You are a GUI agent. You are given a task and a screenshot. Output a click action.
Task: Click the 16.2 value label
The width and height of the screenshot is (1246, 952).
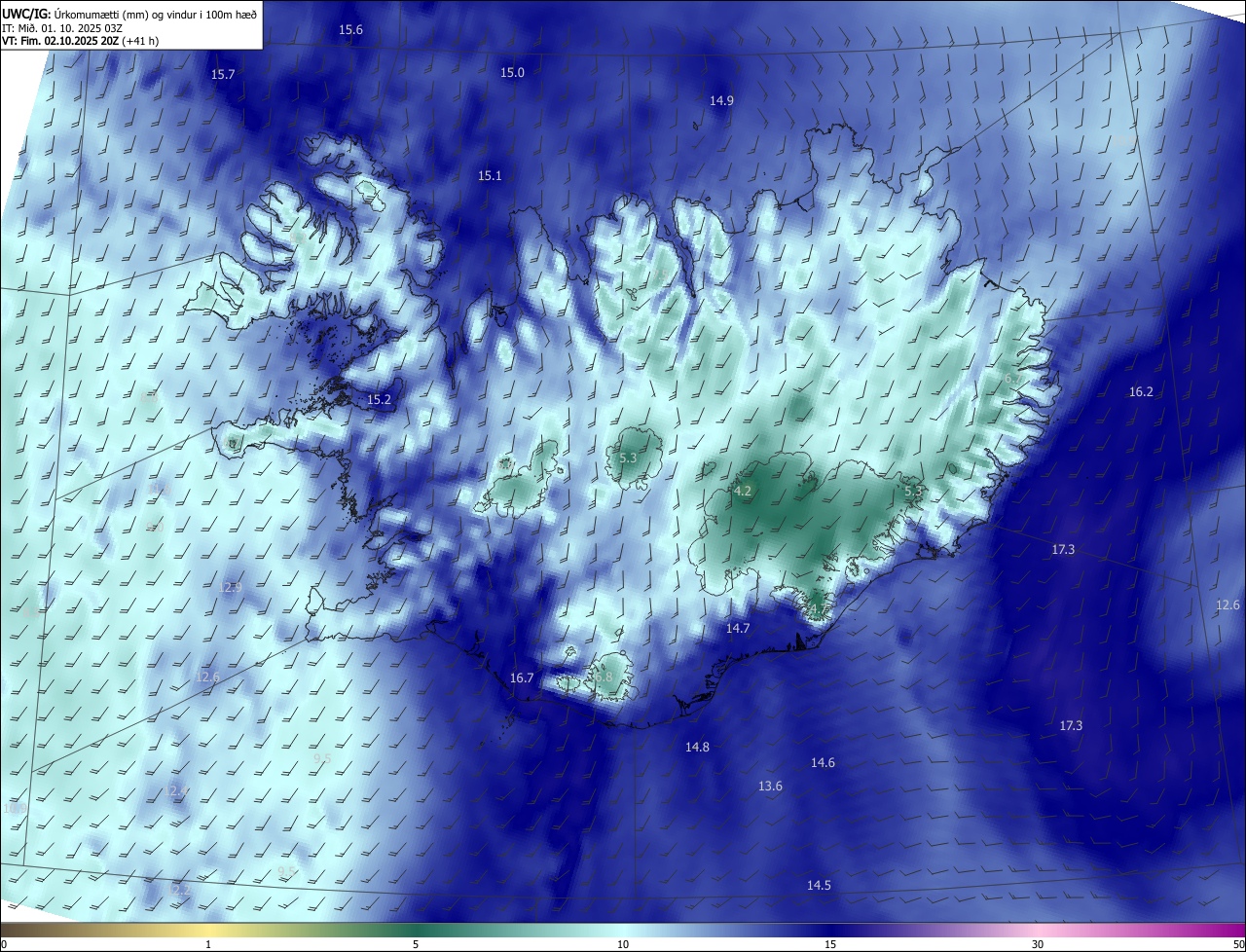click(x=1141, y=392)
